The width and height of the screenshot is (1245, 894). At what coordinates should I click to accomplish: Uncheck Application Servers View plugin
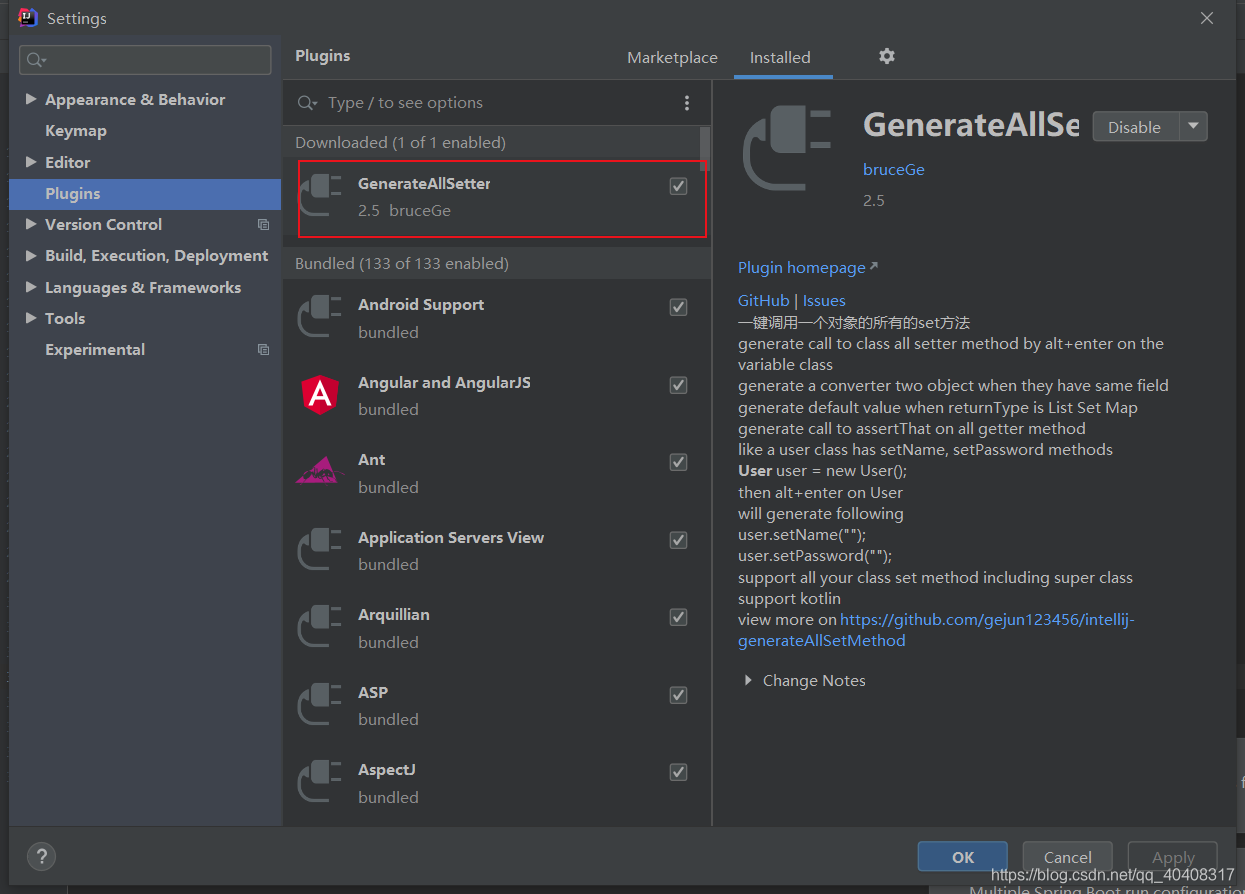678,540
